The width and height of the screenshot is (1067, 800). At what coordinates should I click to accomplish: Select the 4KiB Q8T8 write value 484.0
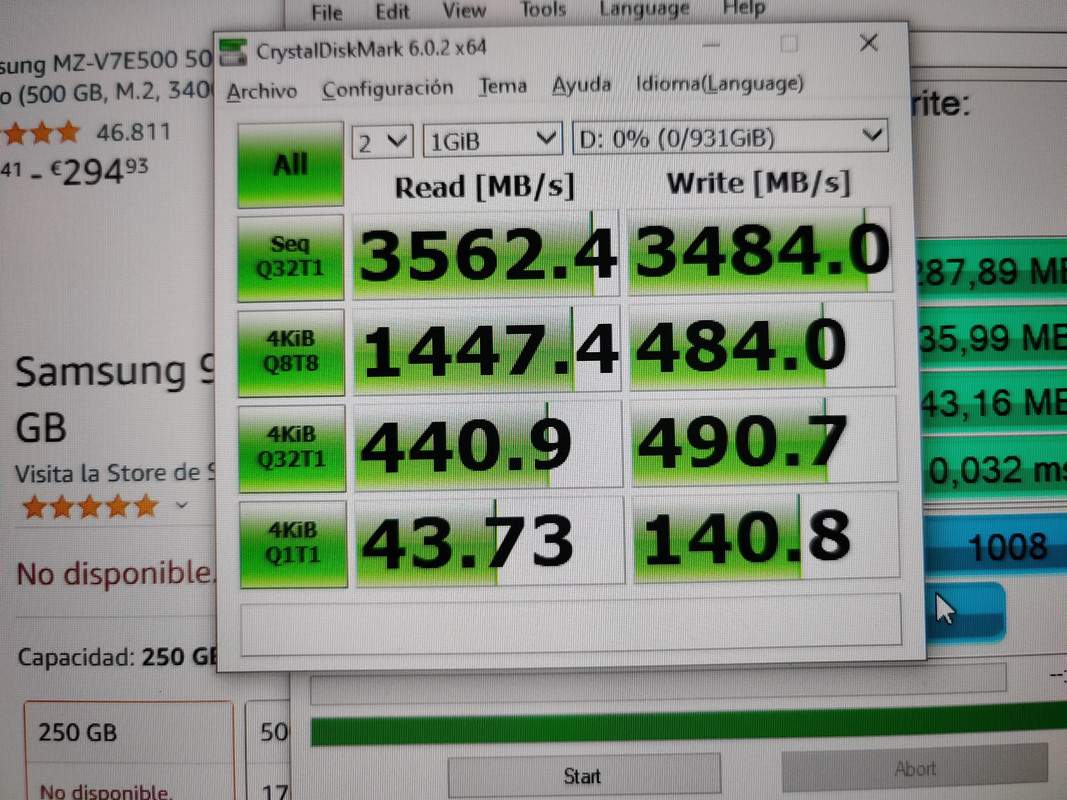(x=761, y=345)
